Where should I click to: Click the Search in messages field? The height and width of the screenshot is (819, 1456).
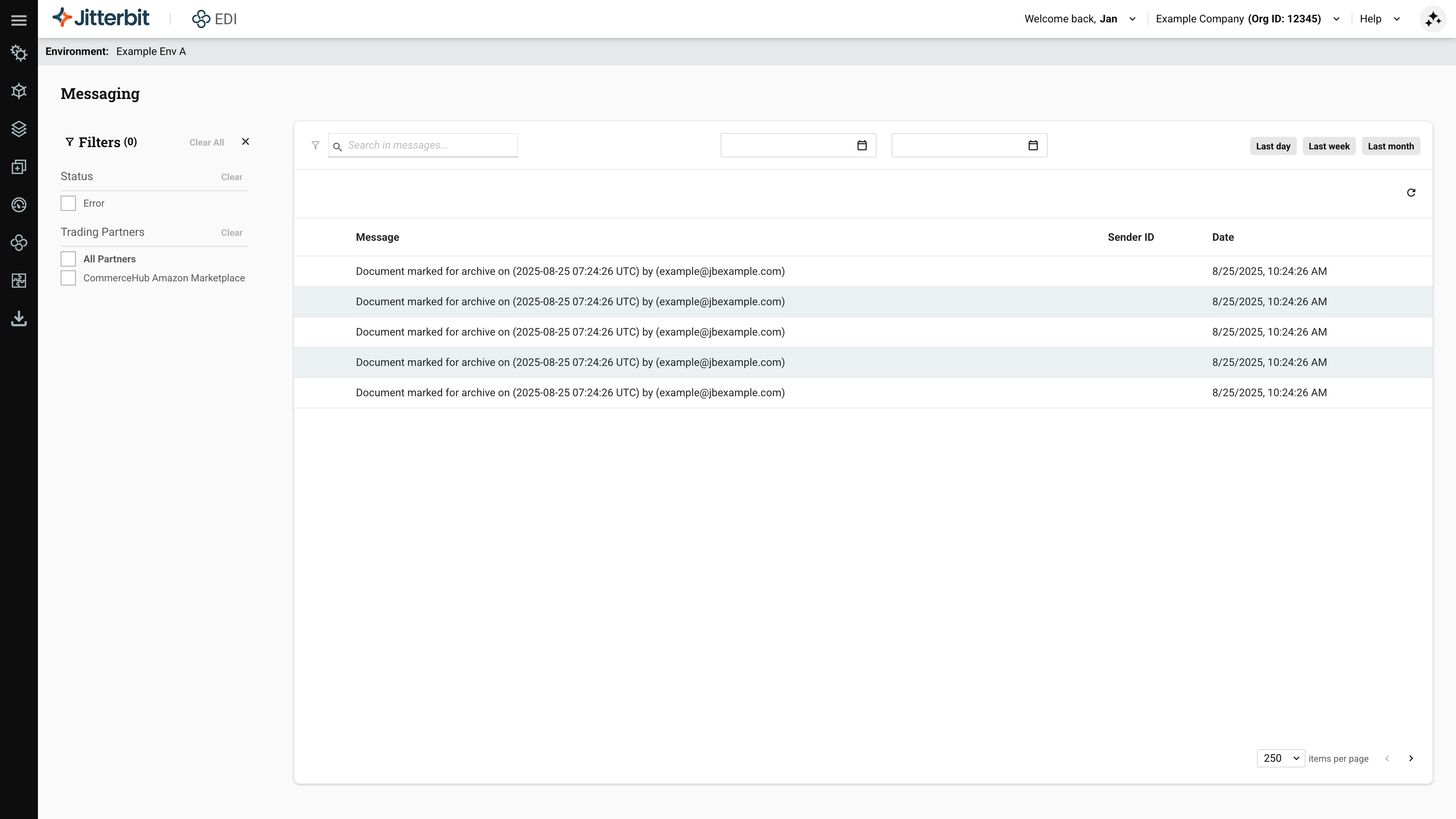(430, 145)
